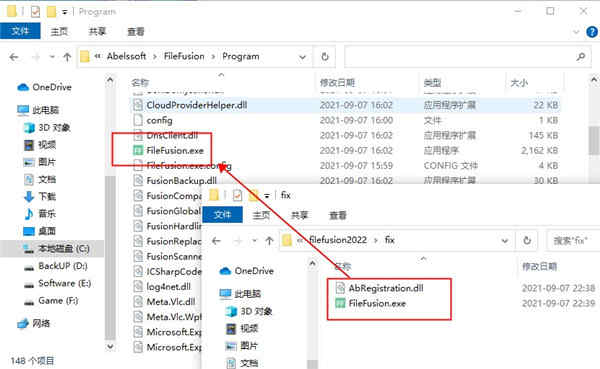Open the 查看 tab in Program window

(x=136, y=31)
